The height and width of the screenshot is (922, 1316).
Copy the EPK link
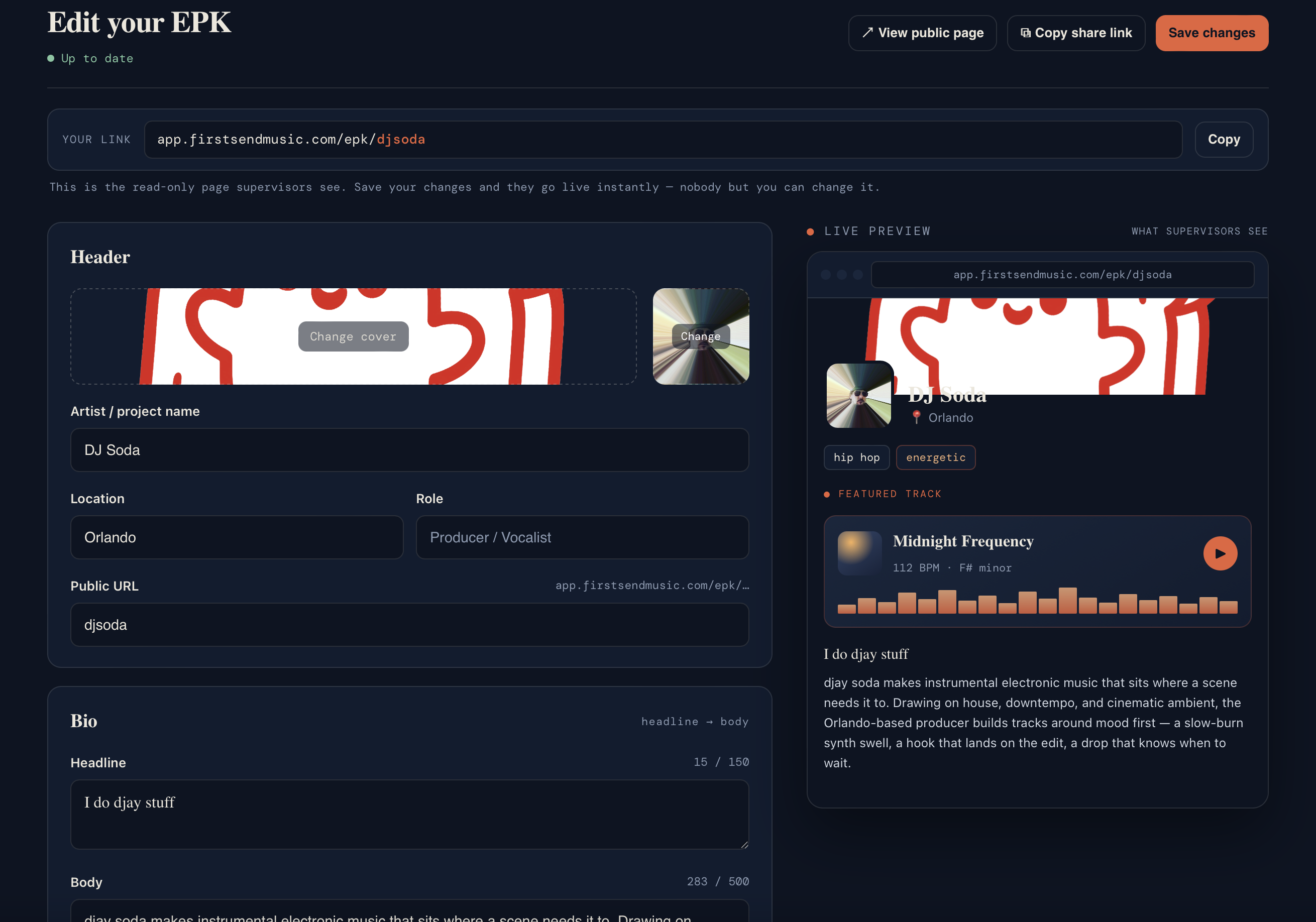(x=1223, y=139)
